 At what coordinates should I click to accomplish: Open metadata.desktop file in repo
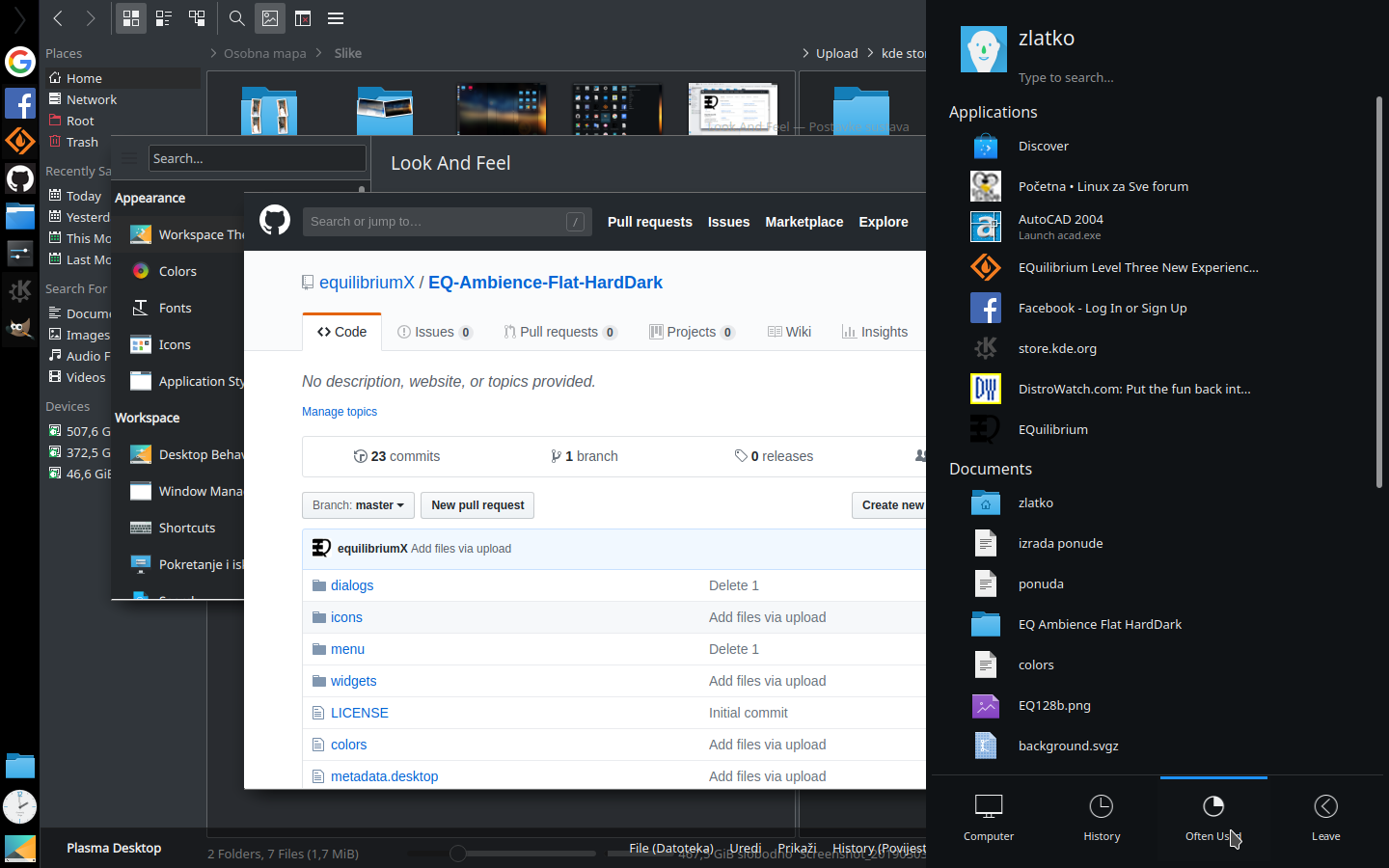click(x=384, y=776)
